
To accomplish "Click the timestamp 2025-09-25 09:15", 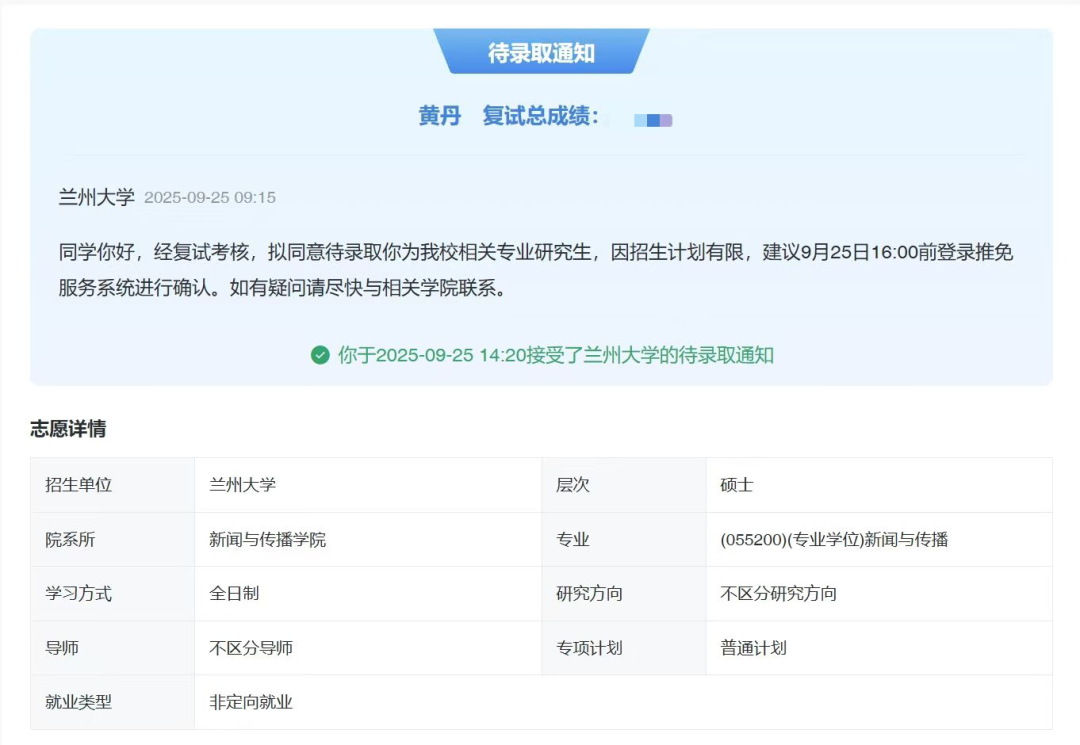I will point(210,198).
